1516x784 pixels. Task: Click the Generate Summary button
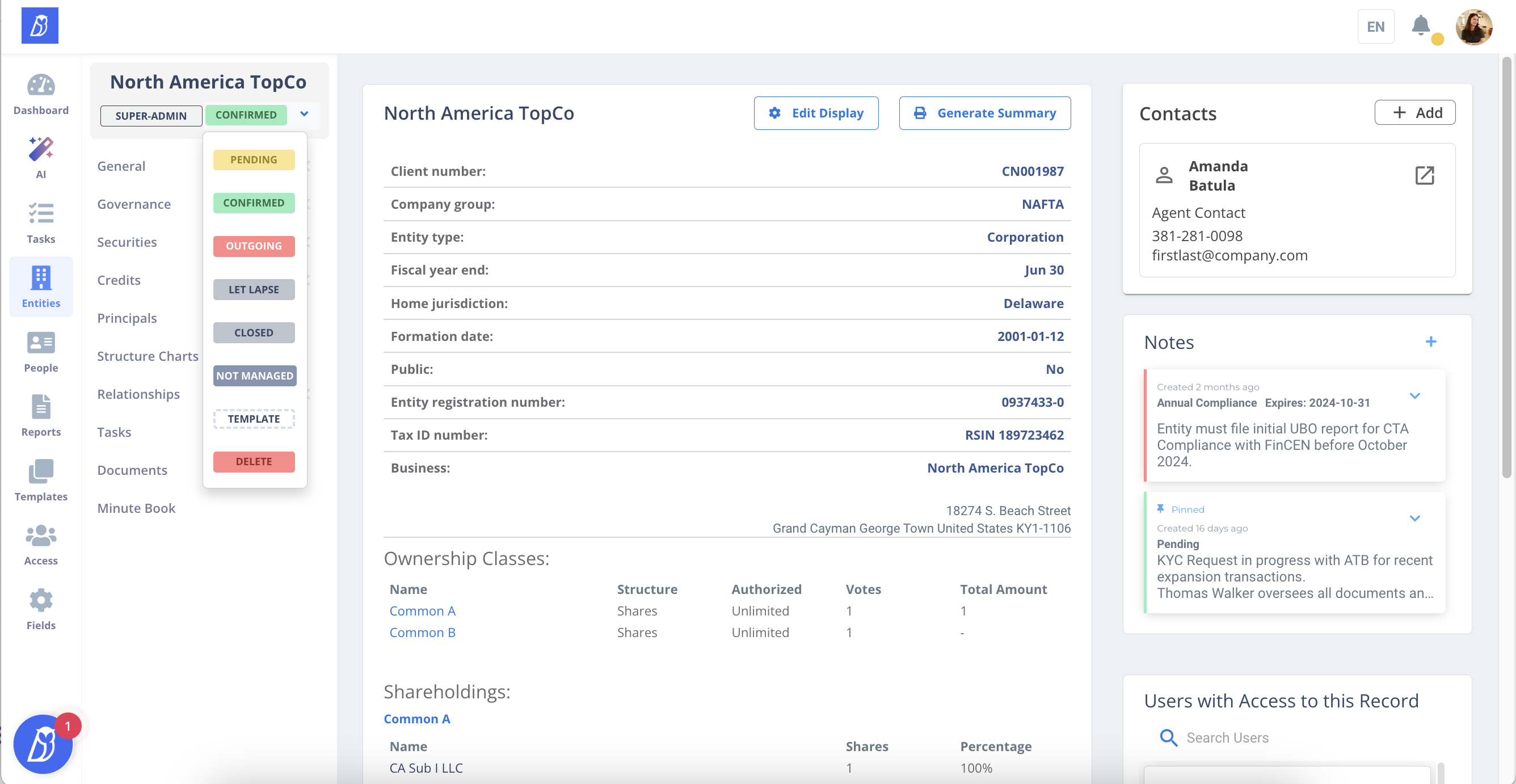[x=984, y=113]
